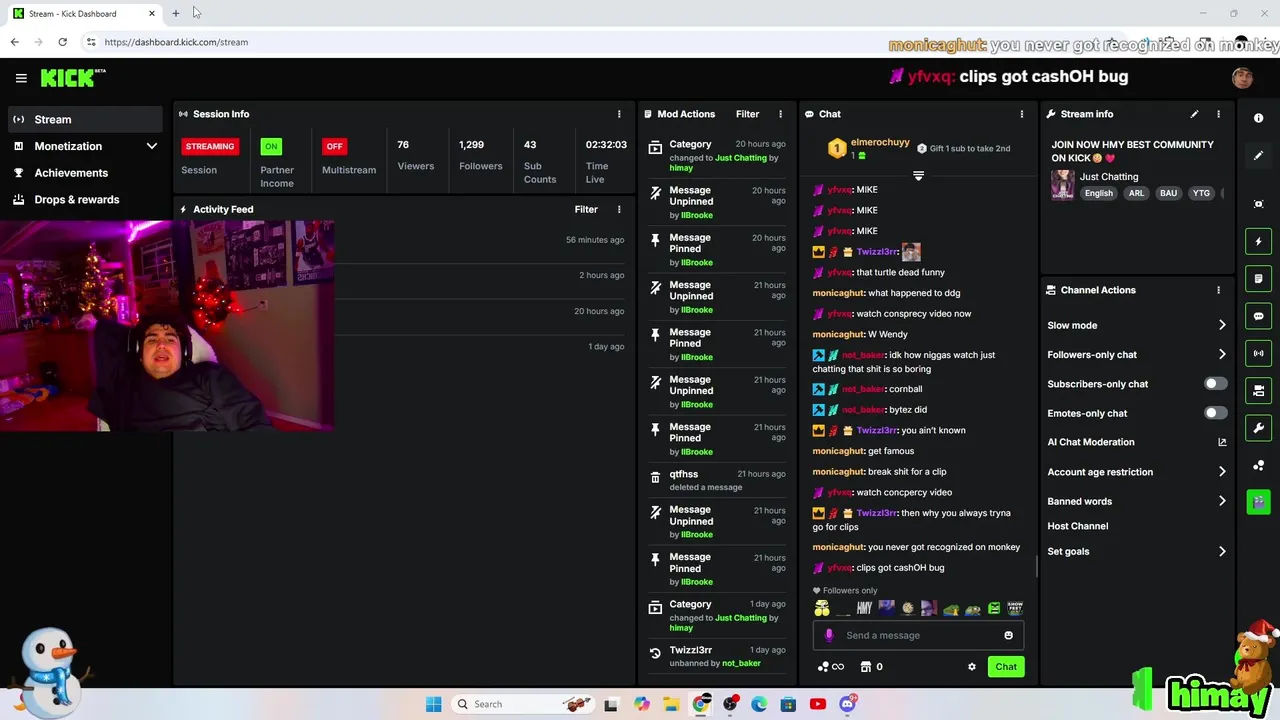Open Discord from the taskbar

847,704
